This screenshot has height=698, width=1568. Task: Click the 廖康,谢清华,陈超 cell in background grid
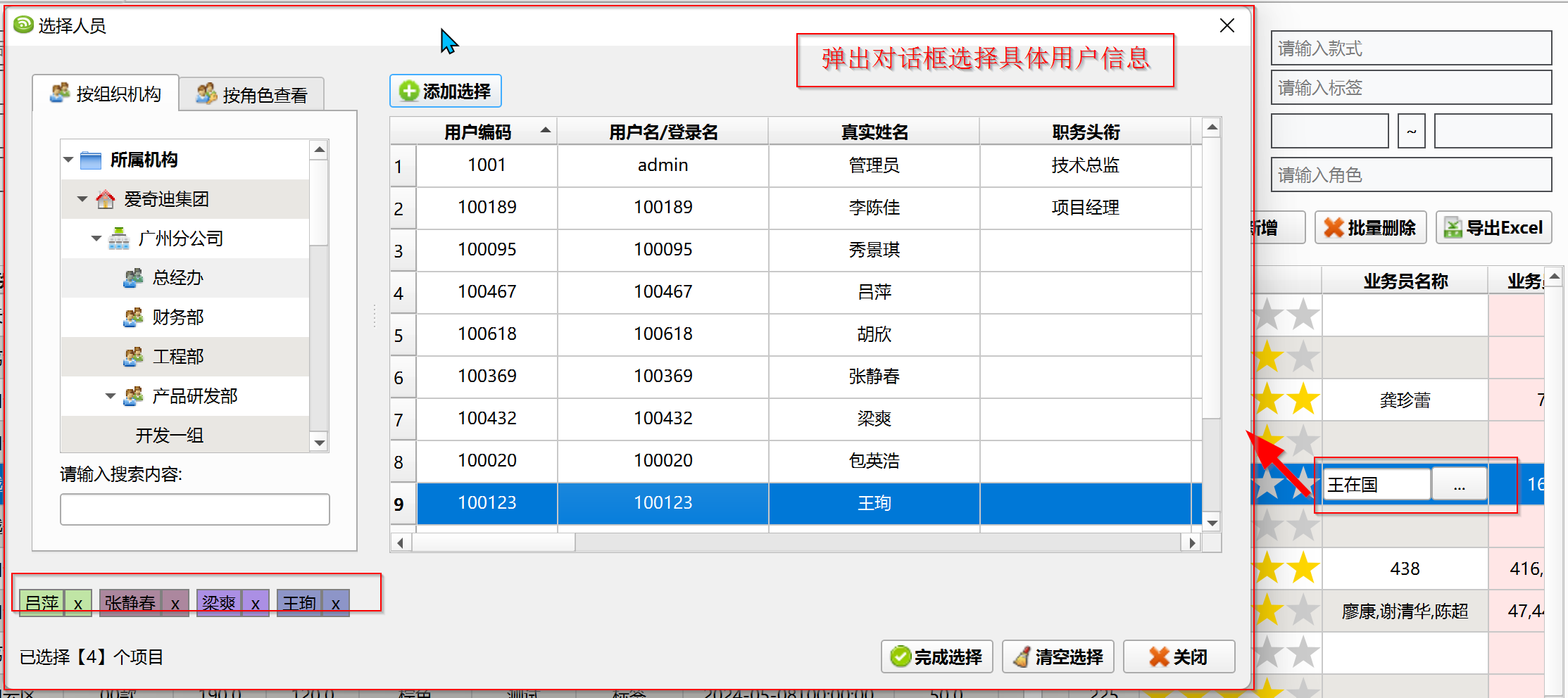[x=1405, y=611]
